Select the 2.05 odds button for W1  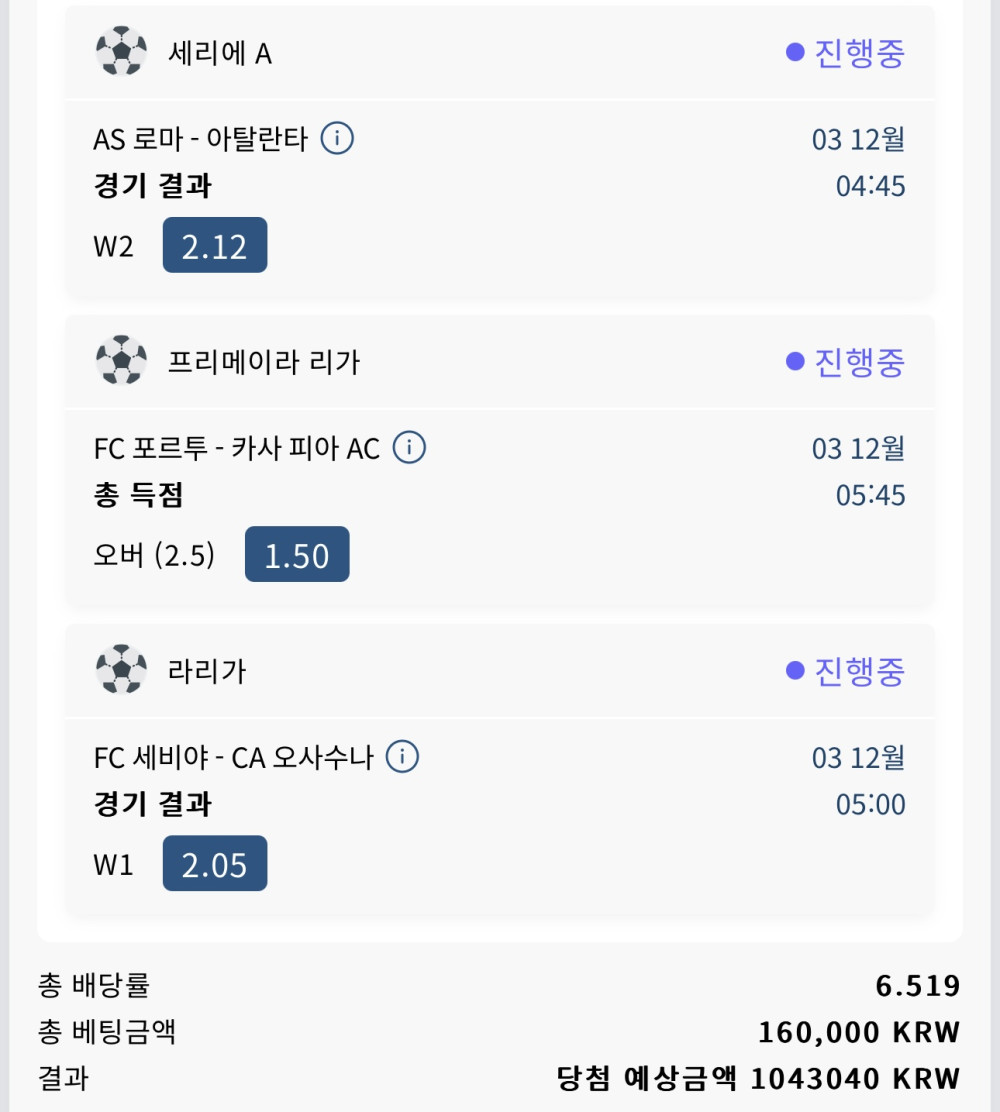pyautogui.click(x=215, y=864)
